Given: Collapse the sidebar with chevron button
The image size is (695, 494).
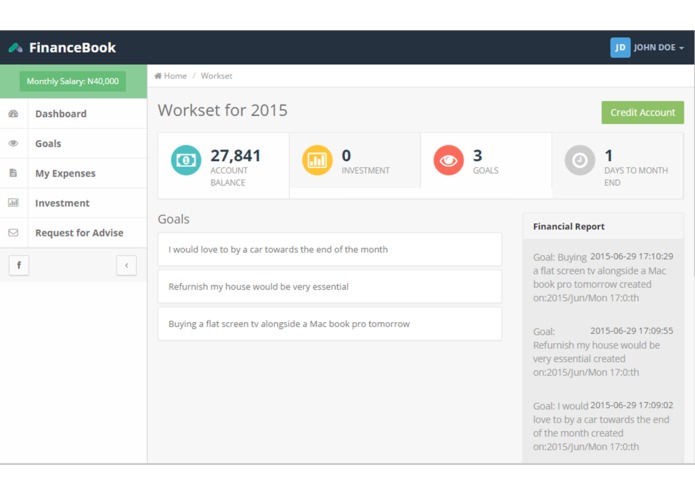Looking at the screenshot, I should pos(126,265).
